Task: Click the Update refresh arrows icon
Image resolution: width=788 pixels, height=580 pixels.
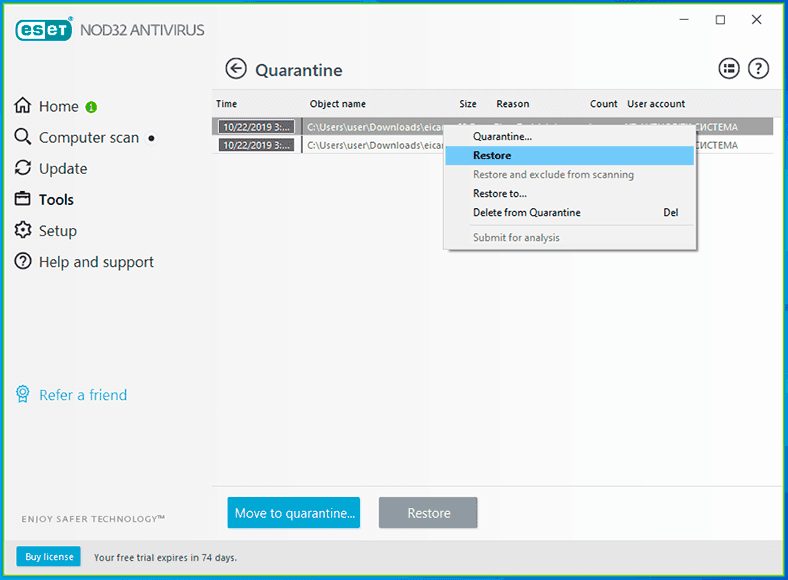Action: click(23, 168)
